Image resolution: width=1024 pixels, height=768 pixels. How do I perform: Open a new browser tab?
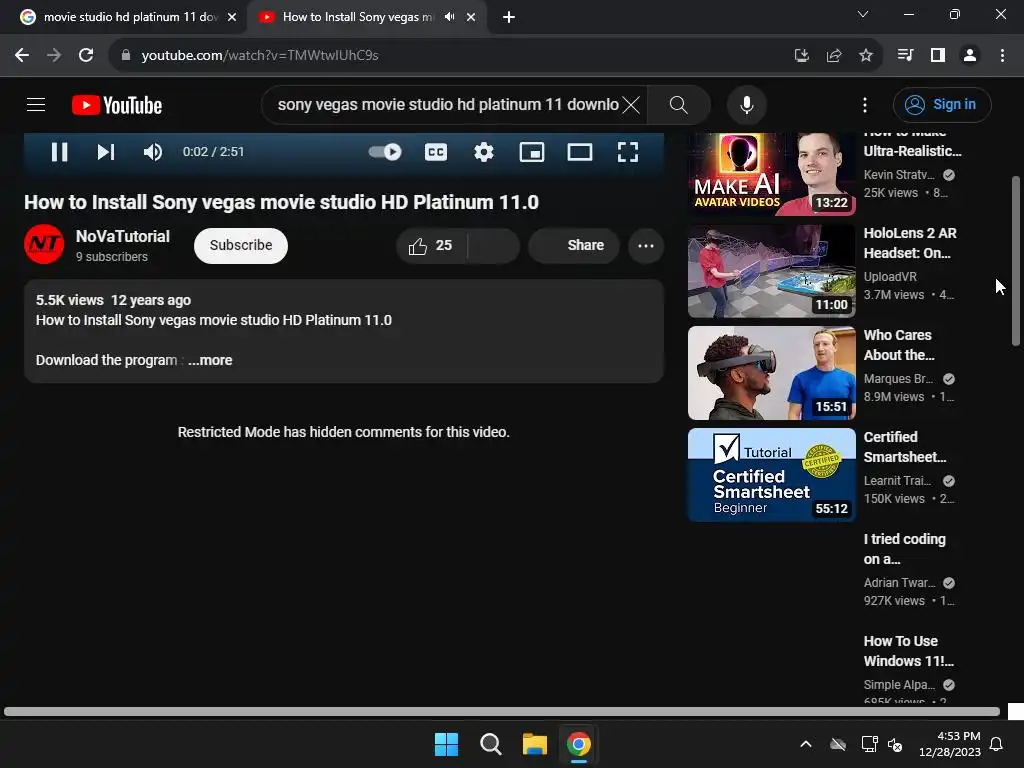(509, 18)
